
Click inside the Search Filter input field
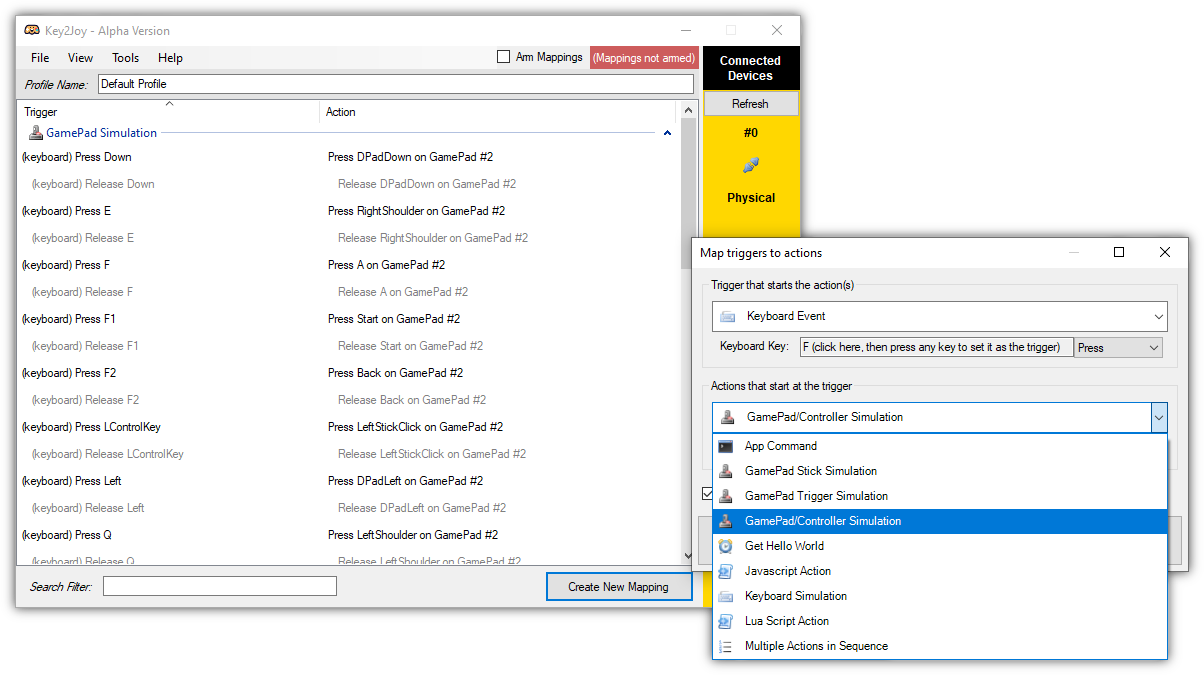click(219, 586)
